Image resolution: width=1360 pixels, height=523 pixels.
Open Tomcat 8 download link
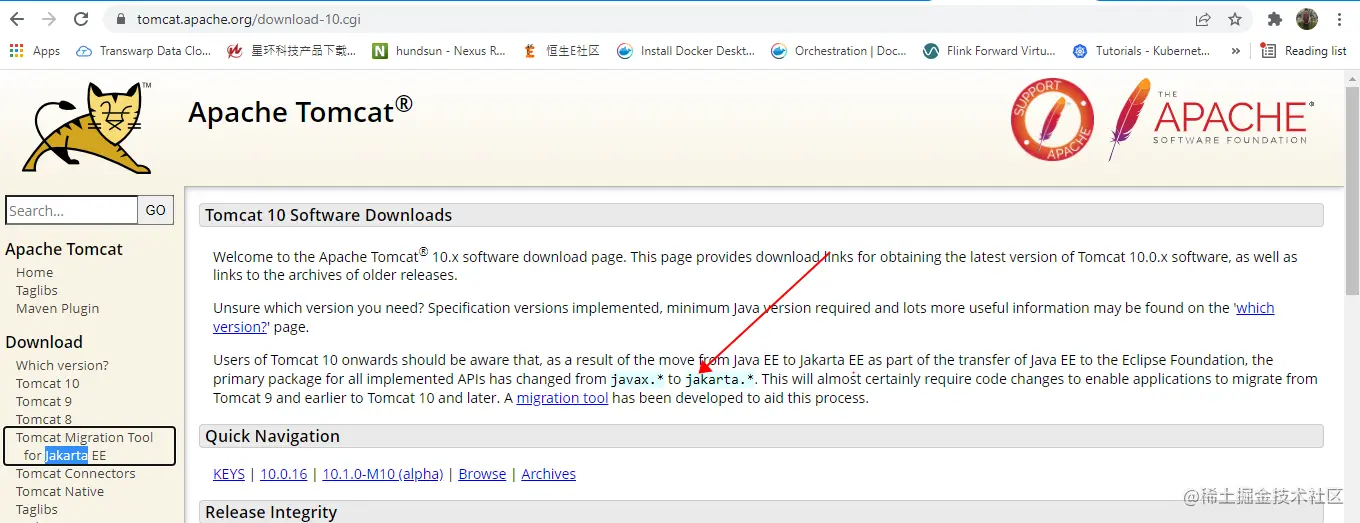coord(44,419)
